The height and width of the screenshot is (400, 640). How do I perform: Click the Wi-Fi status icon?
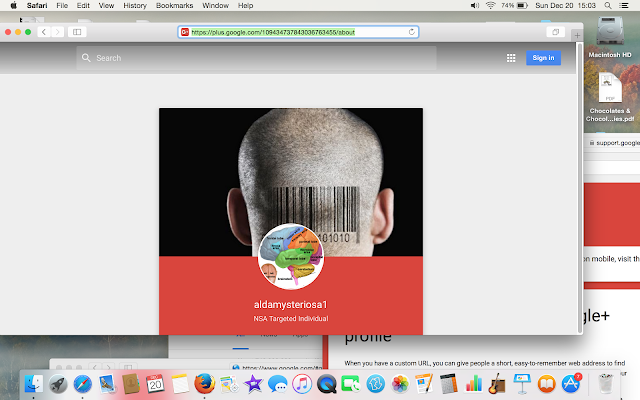coord(490,5)
